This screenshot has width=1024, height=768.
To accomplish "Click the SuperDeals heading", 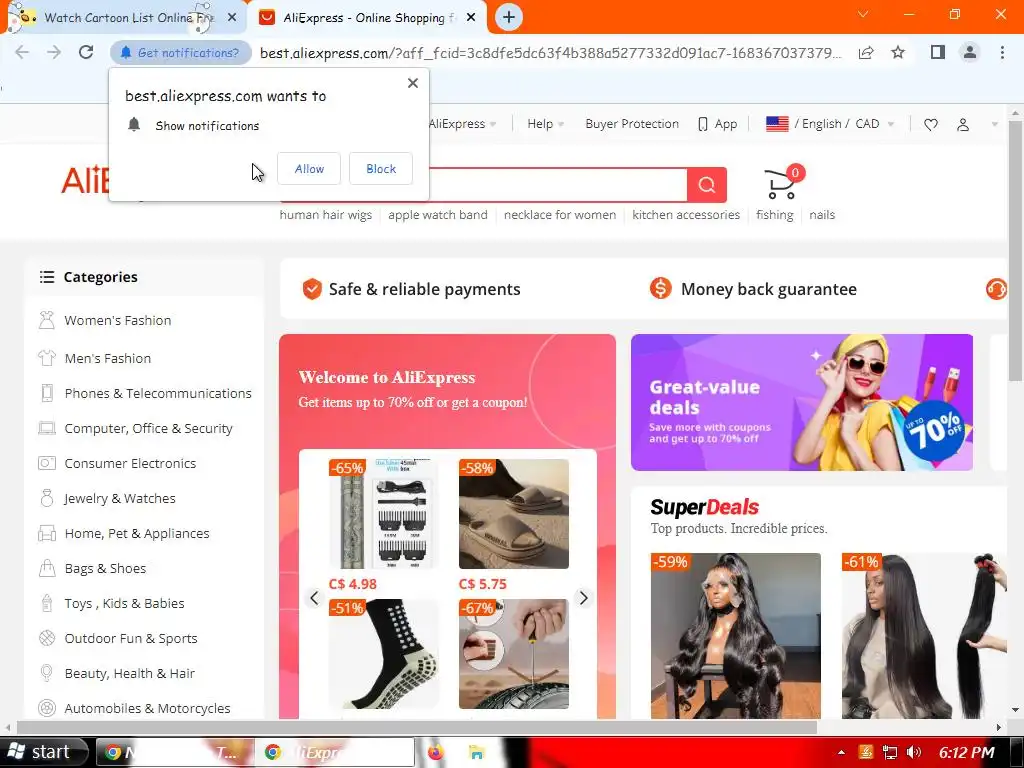I will (x=704, y=507).
